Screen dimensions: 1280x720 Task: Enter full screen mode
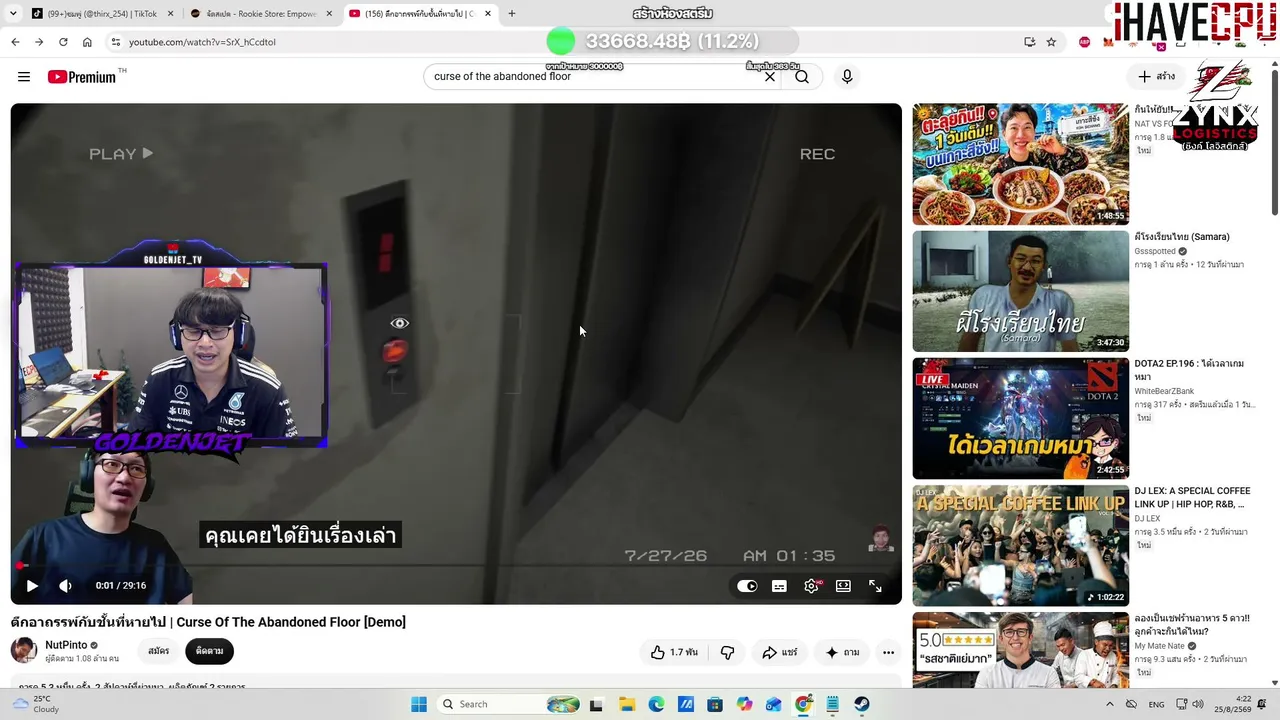[875, 586]
